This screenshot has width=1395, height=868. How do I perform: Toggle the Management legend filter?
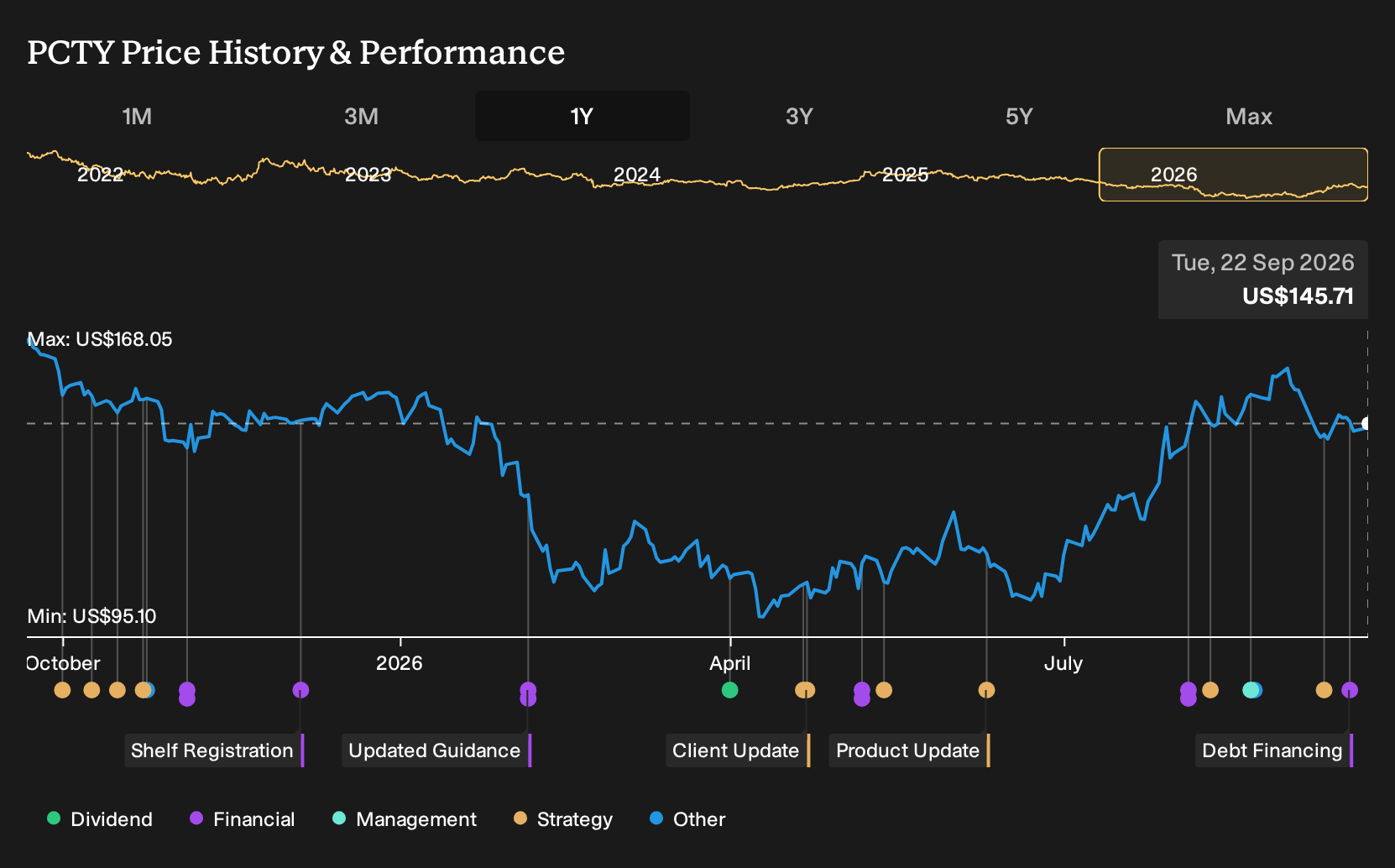(405, 819)
